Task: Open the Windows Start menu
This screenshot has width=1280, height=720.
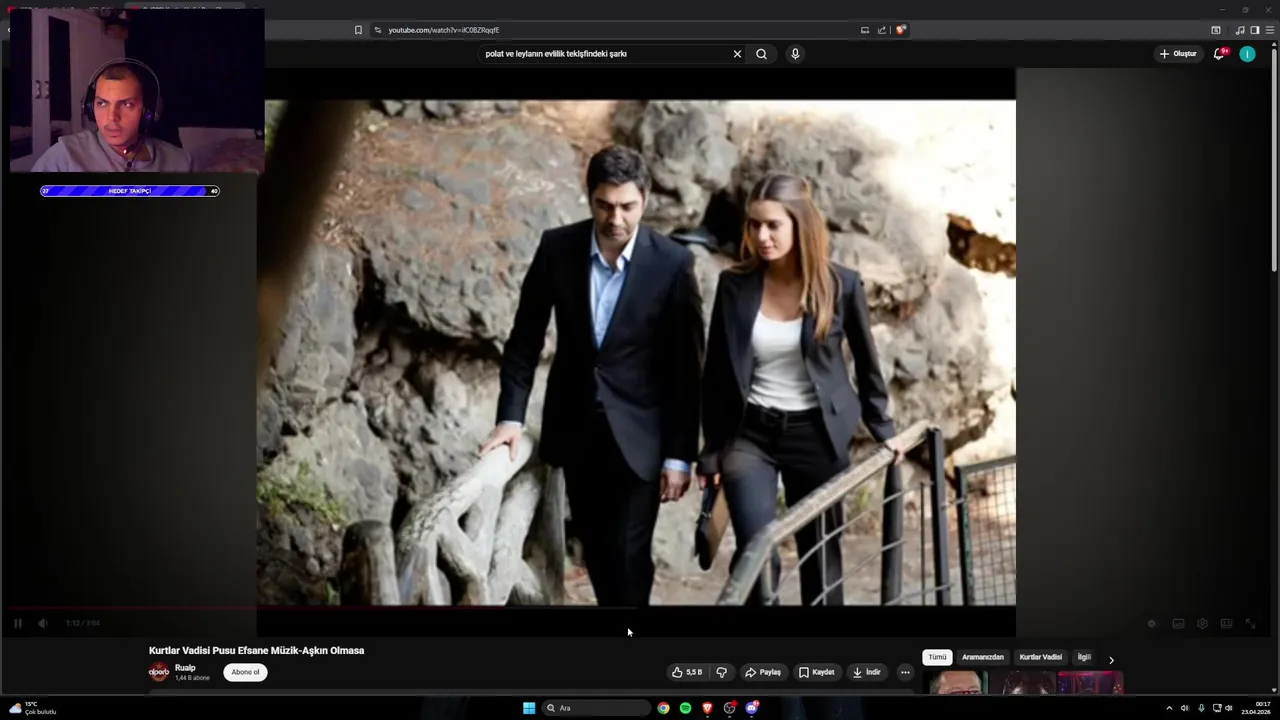Action: click(x=529, y=708)
